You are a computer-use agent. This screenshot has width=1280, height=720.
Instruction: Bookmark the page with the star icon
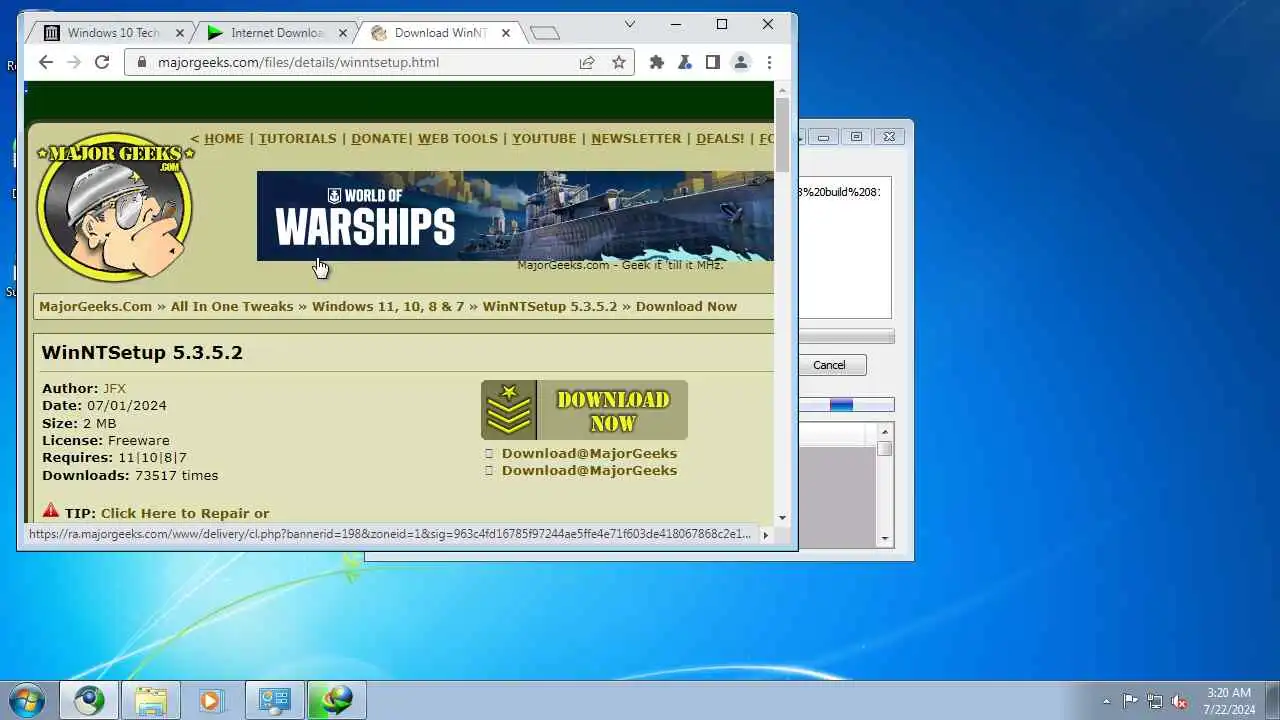coord(619,62)
